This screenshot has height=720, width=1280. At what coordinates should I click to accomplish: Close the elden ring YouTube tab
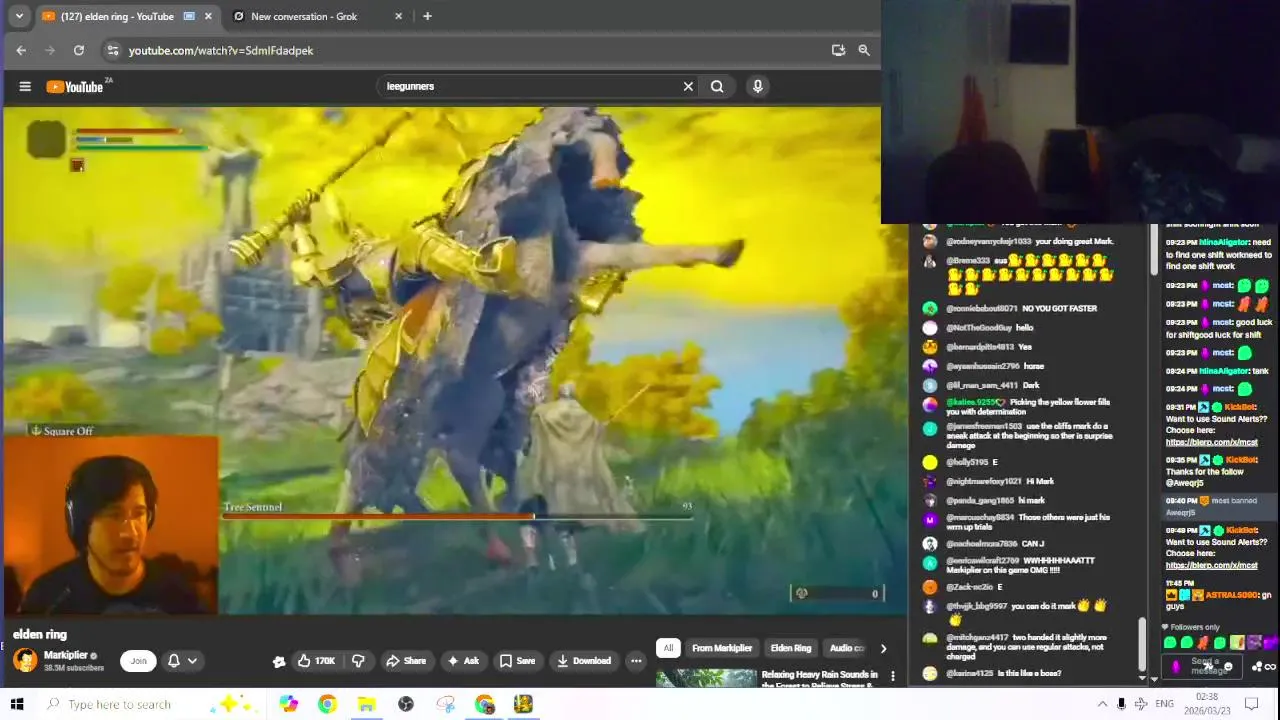[x=208, y=16]
